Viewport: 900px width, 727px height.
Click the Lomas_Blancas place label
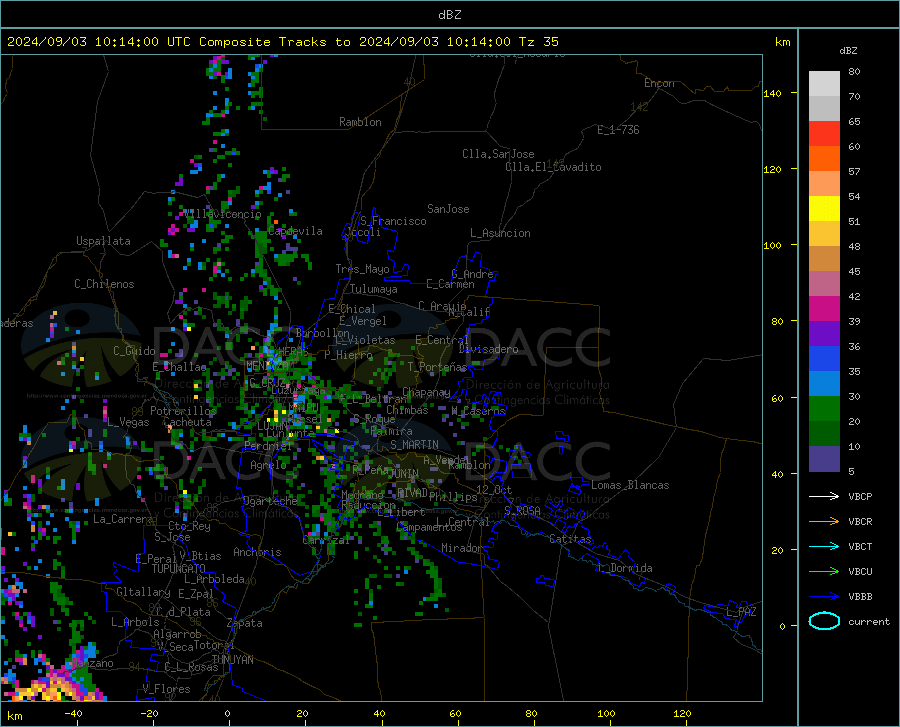click(630, 485)
